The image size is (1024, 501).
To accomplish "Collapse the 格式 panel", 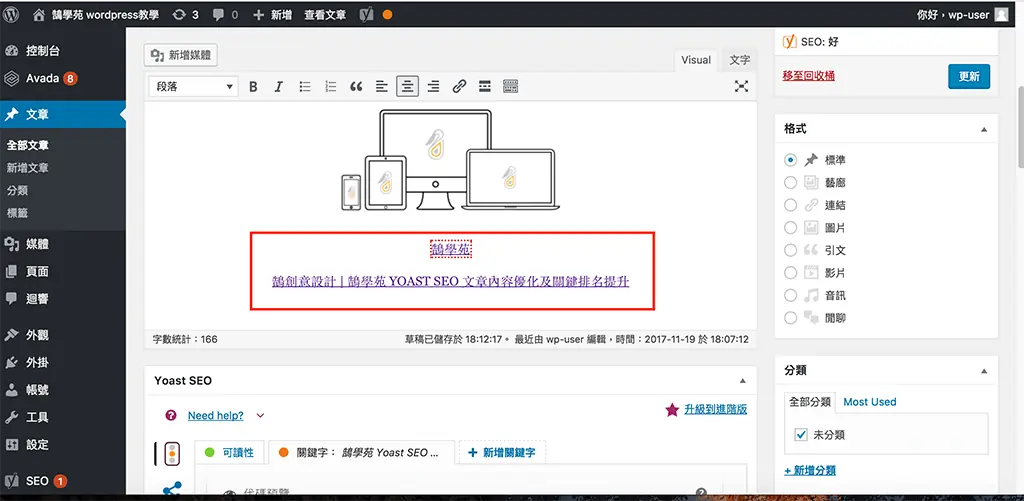I will pyautogui.click(x=984, y=129).
